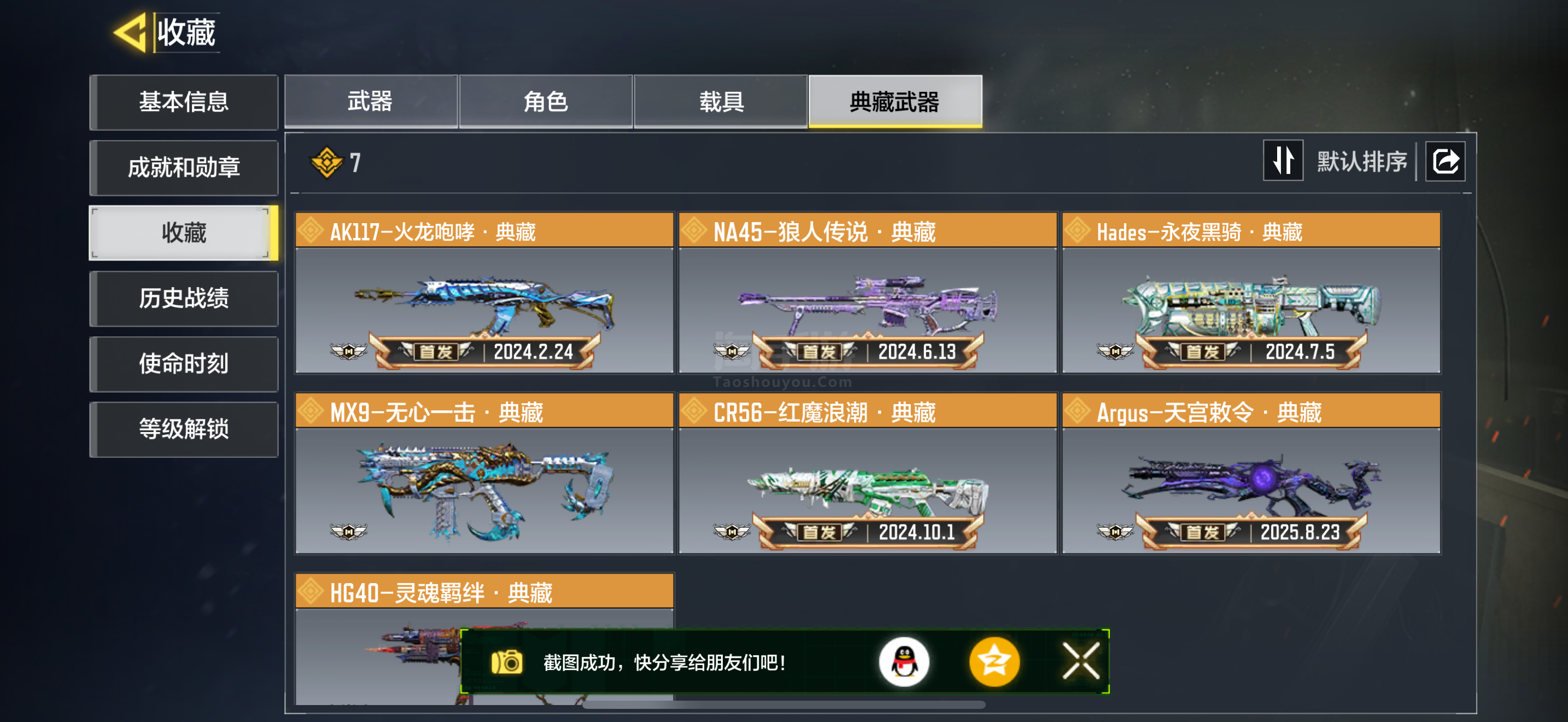Viewport: 1568px width, 722px height.
Task: Select the AK117 火龙咆哮 weapon card
Action: coord(484,292)
